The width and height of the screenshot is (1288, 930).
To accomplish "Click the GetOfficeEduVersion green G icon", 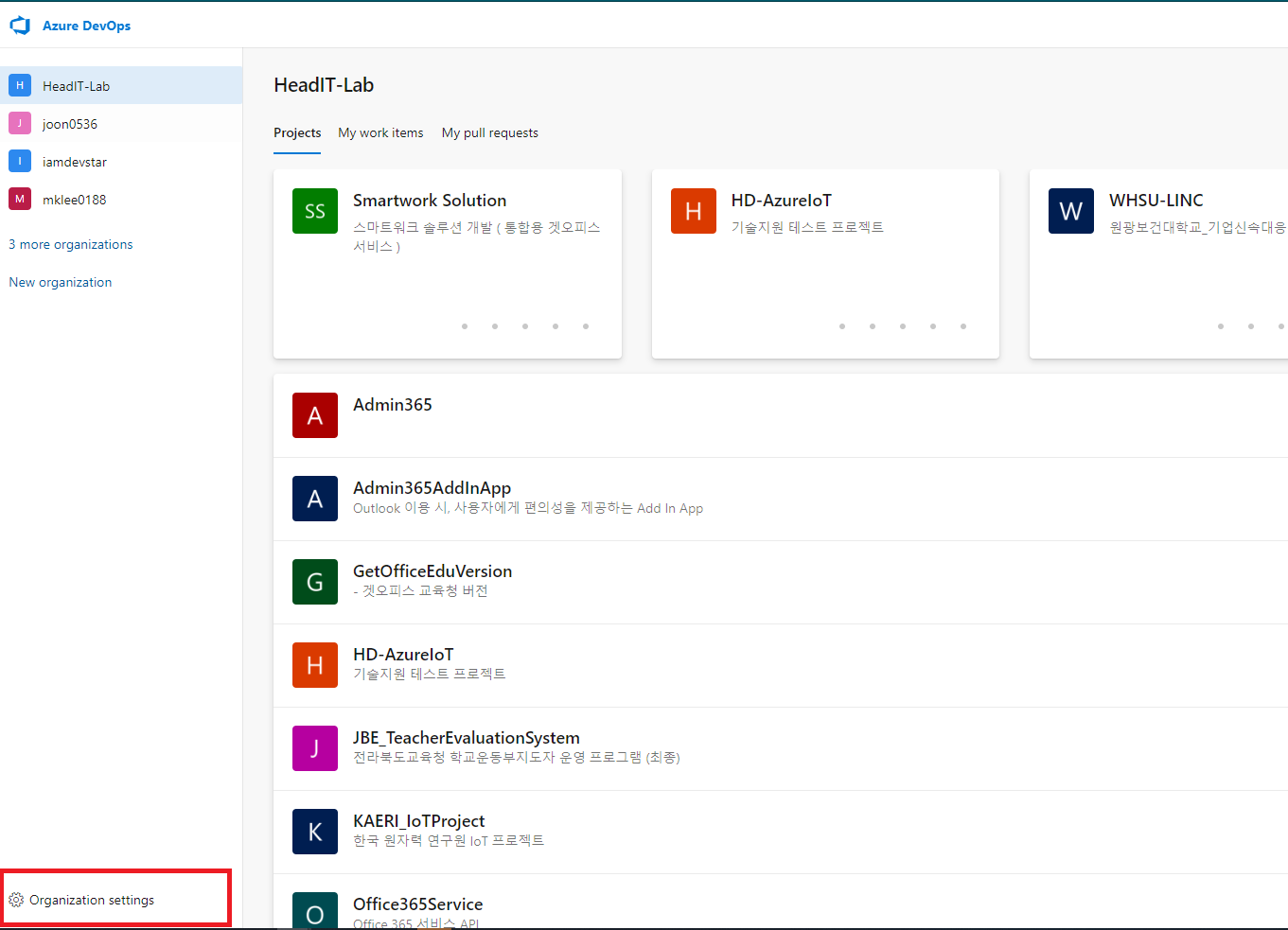I will [315, 582].
